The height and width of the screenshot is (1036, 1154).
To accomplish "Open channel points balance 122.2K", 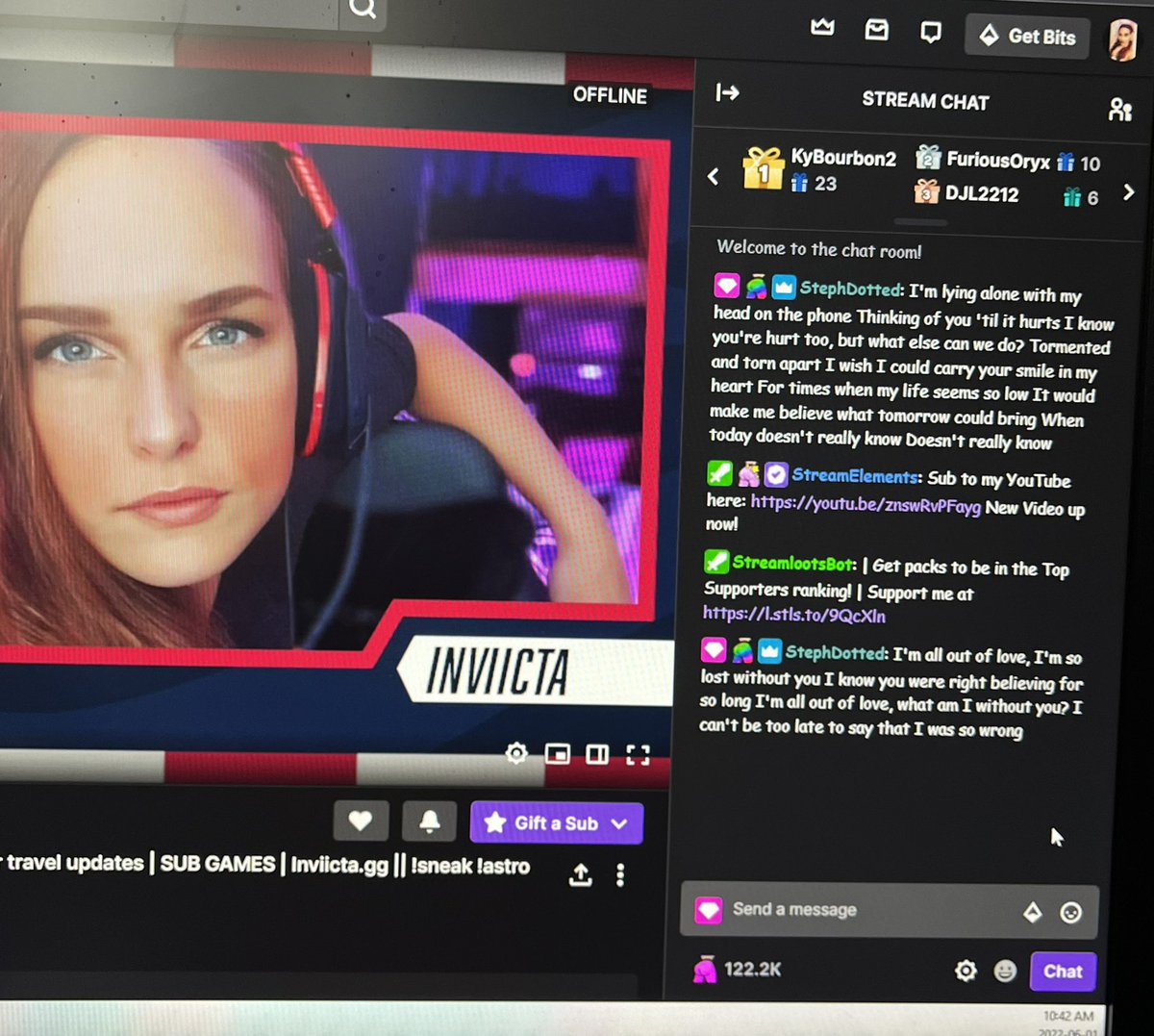I will [x=737, y=969].
